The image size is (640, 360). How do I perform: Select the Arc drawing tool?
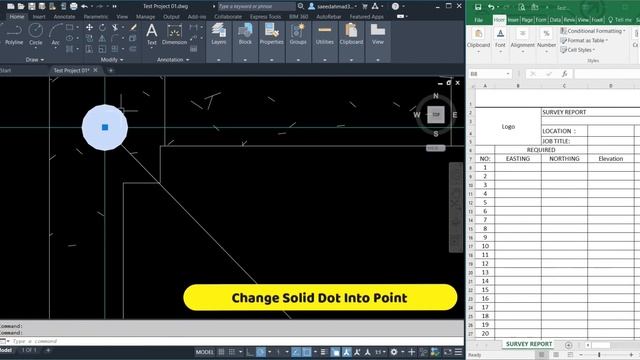(x=55, y=34)
